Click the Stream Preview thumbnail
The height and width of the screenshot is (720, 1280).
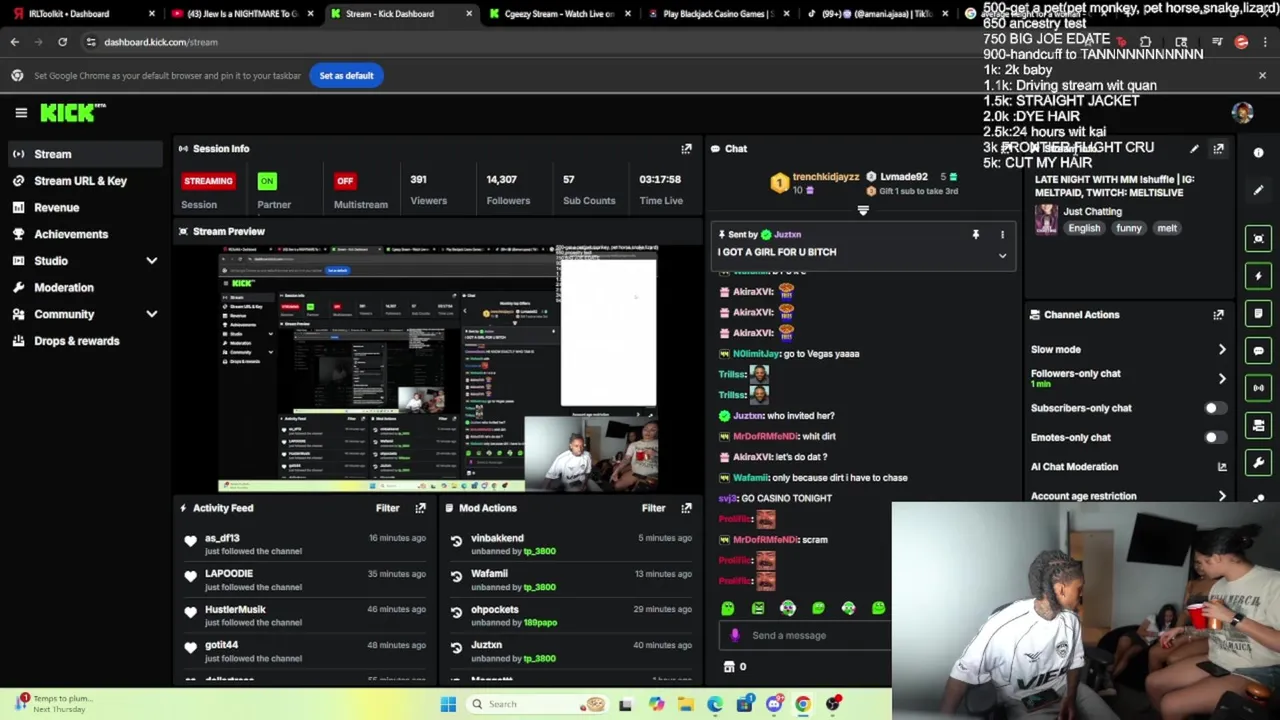pos(438,370)
